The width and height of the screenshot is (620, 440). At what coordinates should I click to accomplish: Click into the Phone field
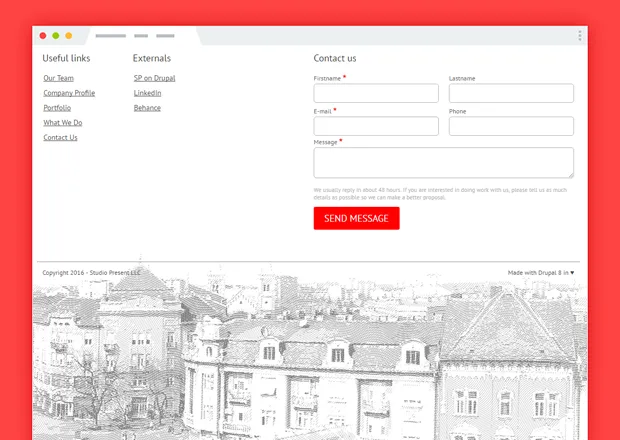point(511,126)
